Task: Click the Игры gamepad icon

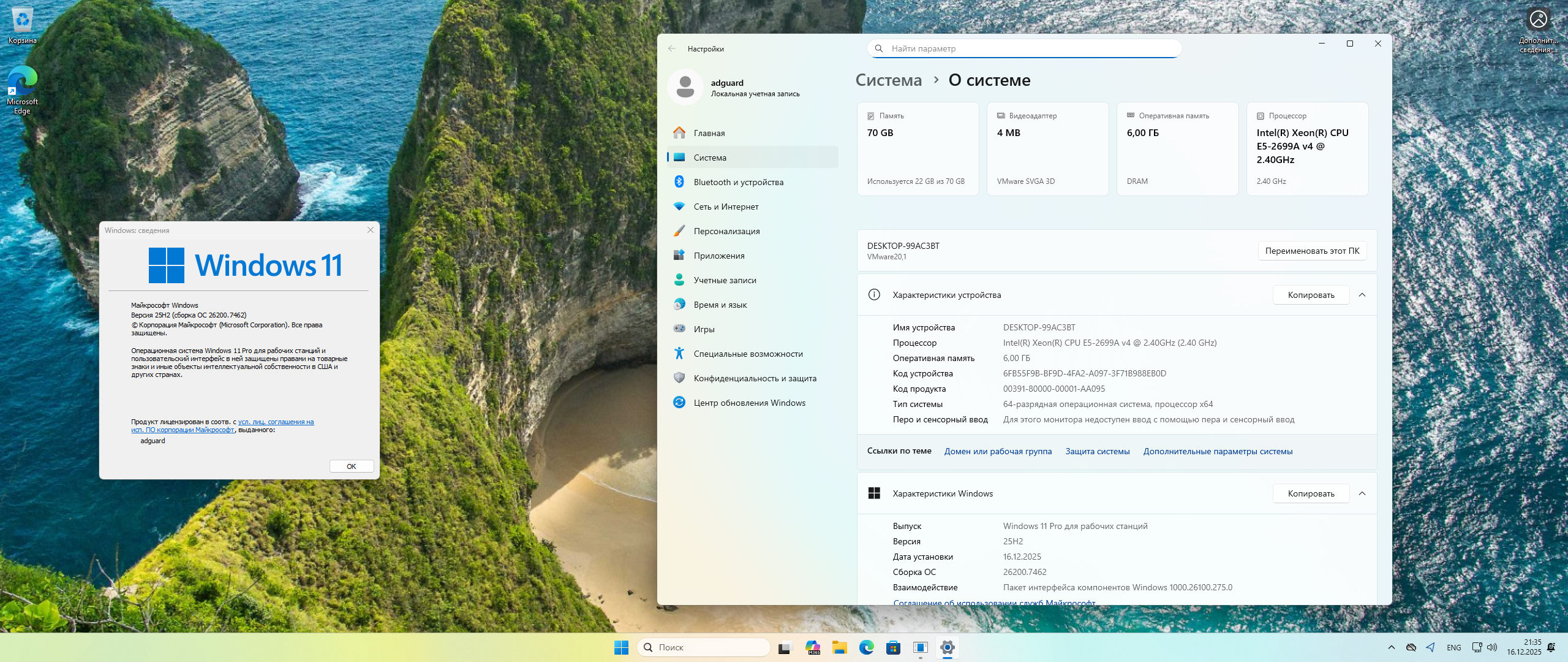Action: 679,329
